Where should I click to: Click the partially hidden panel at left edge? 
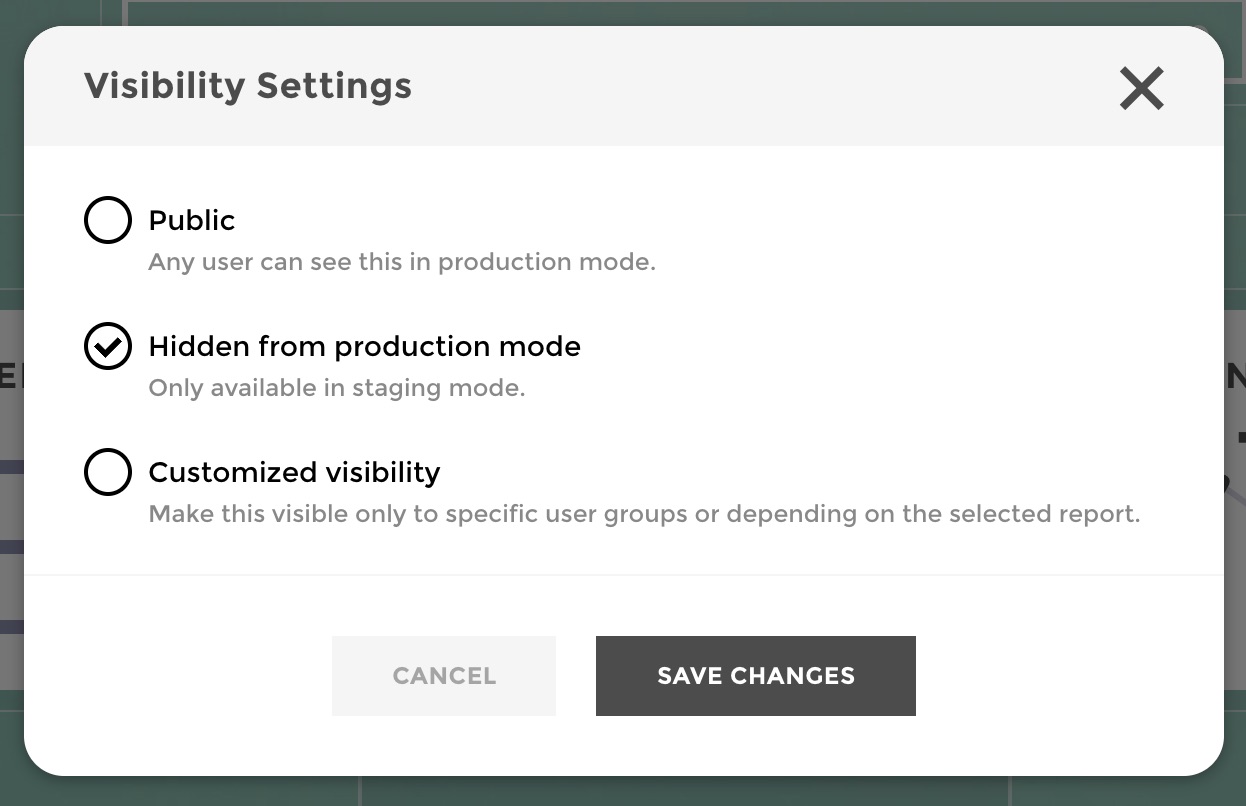click(10, 500)
